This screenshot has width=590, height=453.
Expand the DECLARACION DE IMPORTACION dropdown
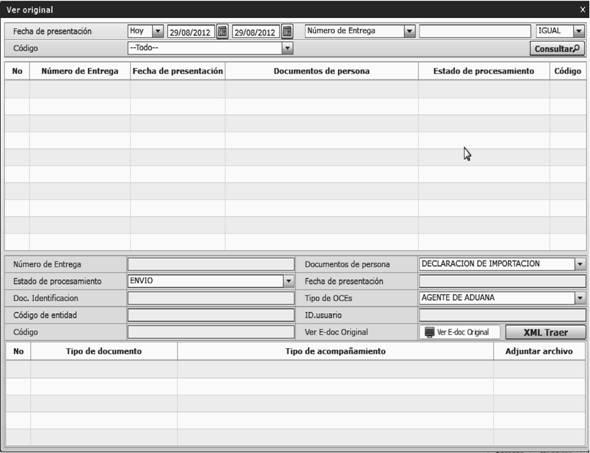pos(580,264)
